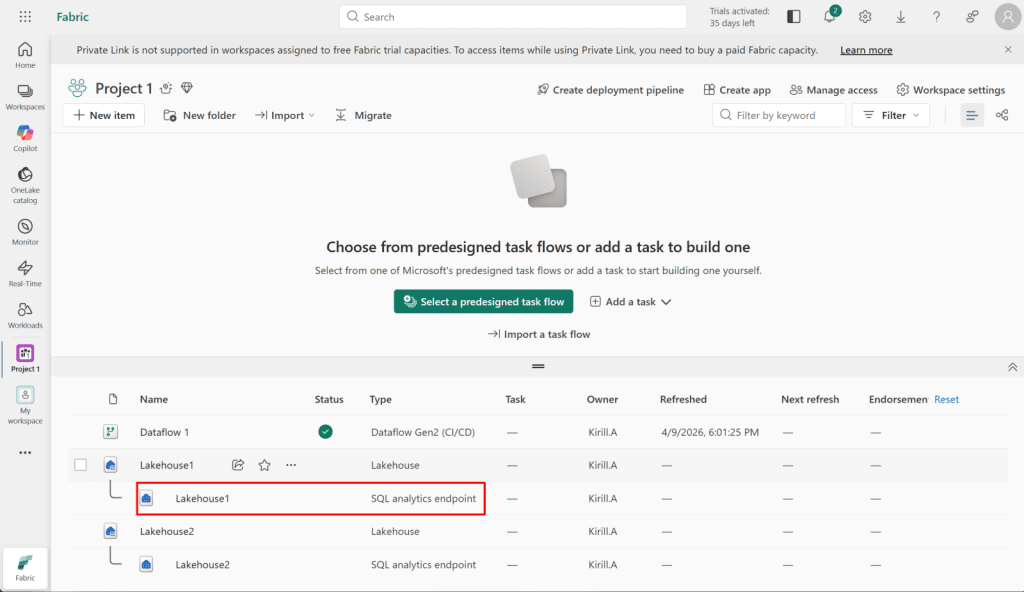Expand the Import dropdown

285,116
